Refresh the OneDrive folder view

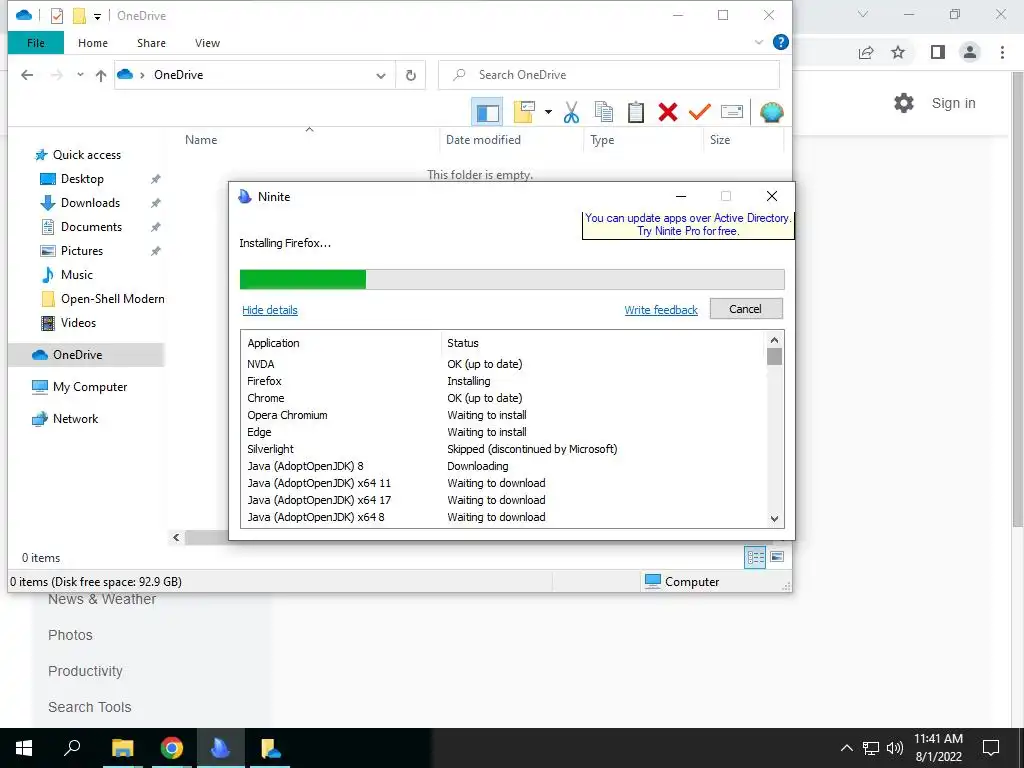click(411, 75)
